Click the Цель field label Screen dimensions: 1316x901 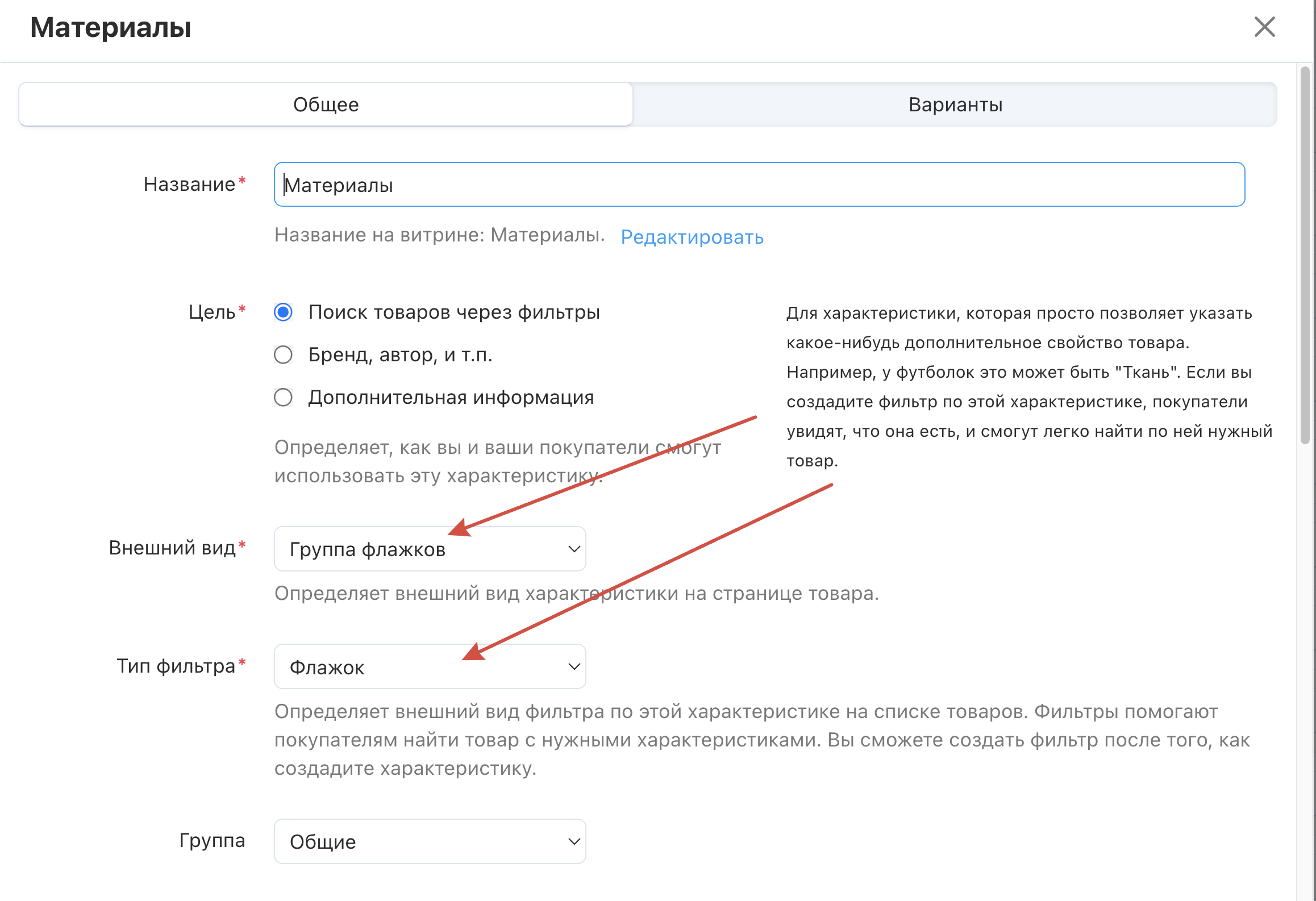coord(212,312)
